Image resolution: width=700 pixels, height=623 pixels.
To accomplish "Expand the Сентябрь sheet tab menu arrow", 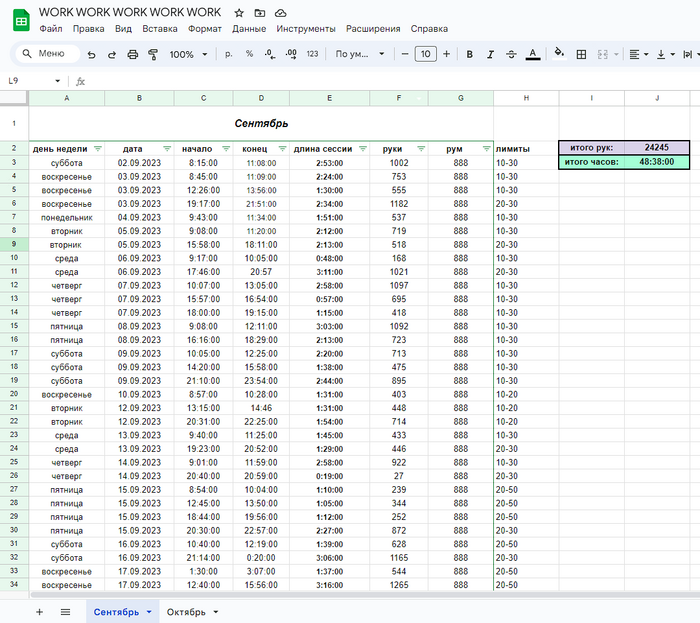I will tap(149, 611).
